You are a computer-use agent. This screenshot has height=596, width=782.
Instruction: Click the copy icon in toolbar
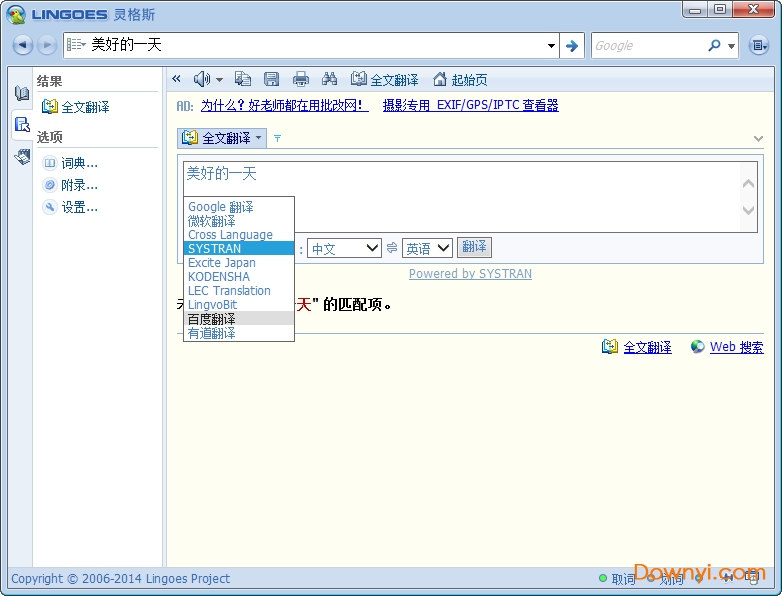243,79
